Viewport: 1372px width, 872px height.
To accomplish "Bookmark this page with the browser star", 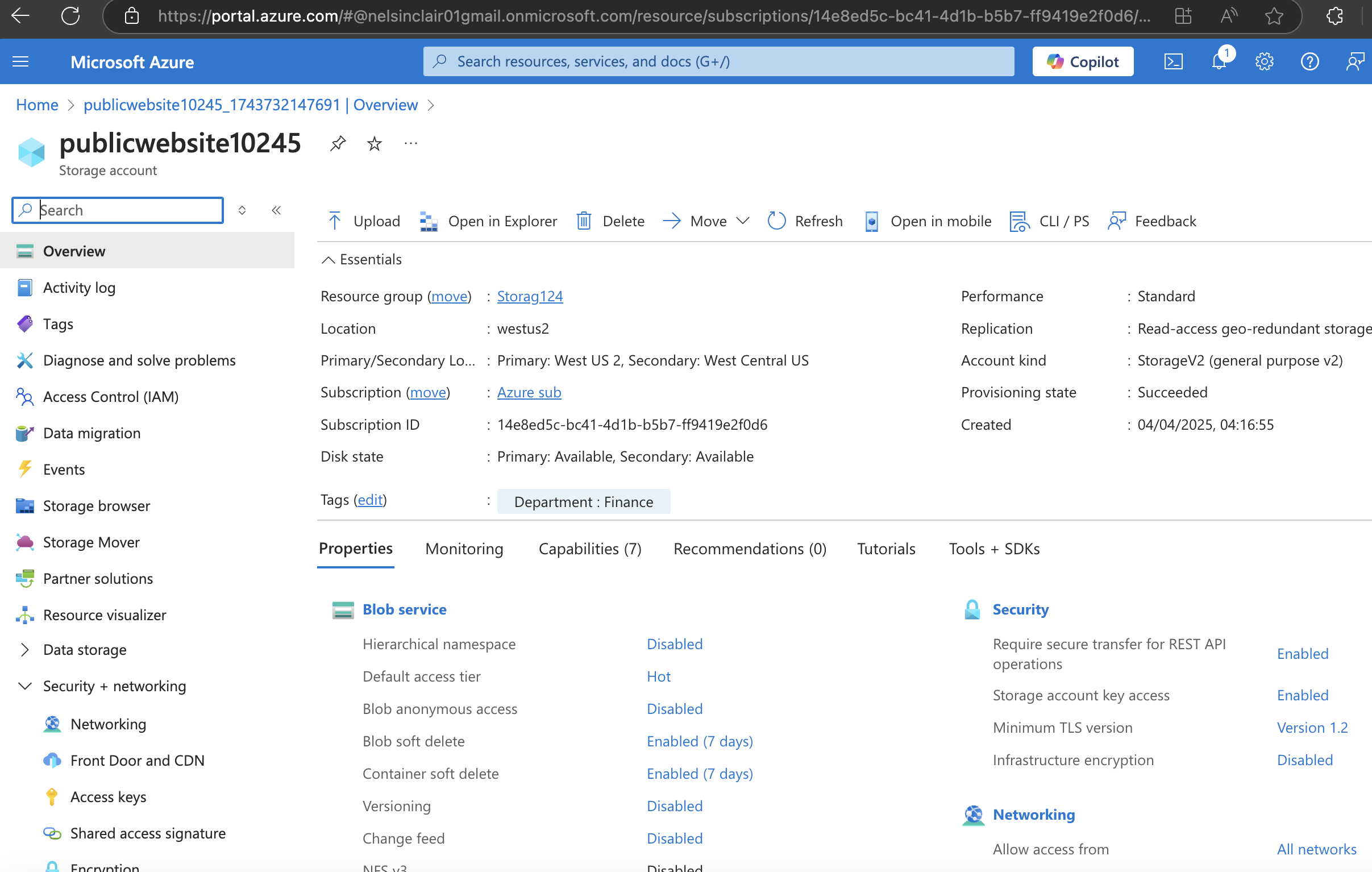I will (1275, 16).
